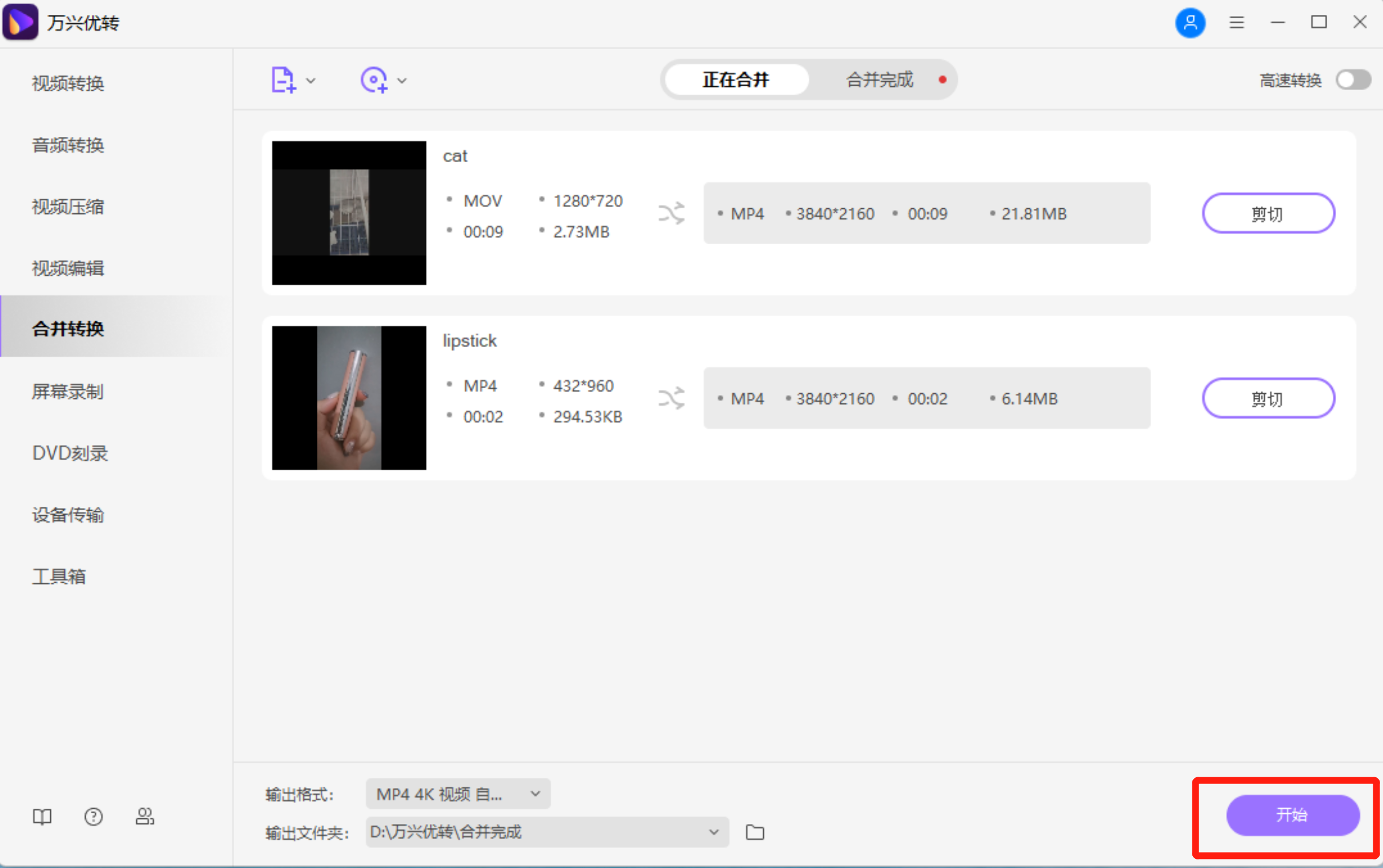The width and height of the screenshot is (1383, 868).
Task: Click the 万兴优转 app logo
Action: tap(20, 22)
